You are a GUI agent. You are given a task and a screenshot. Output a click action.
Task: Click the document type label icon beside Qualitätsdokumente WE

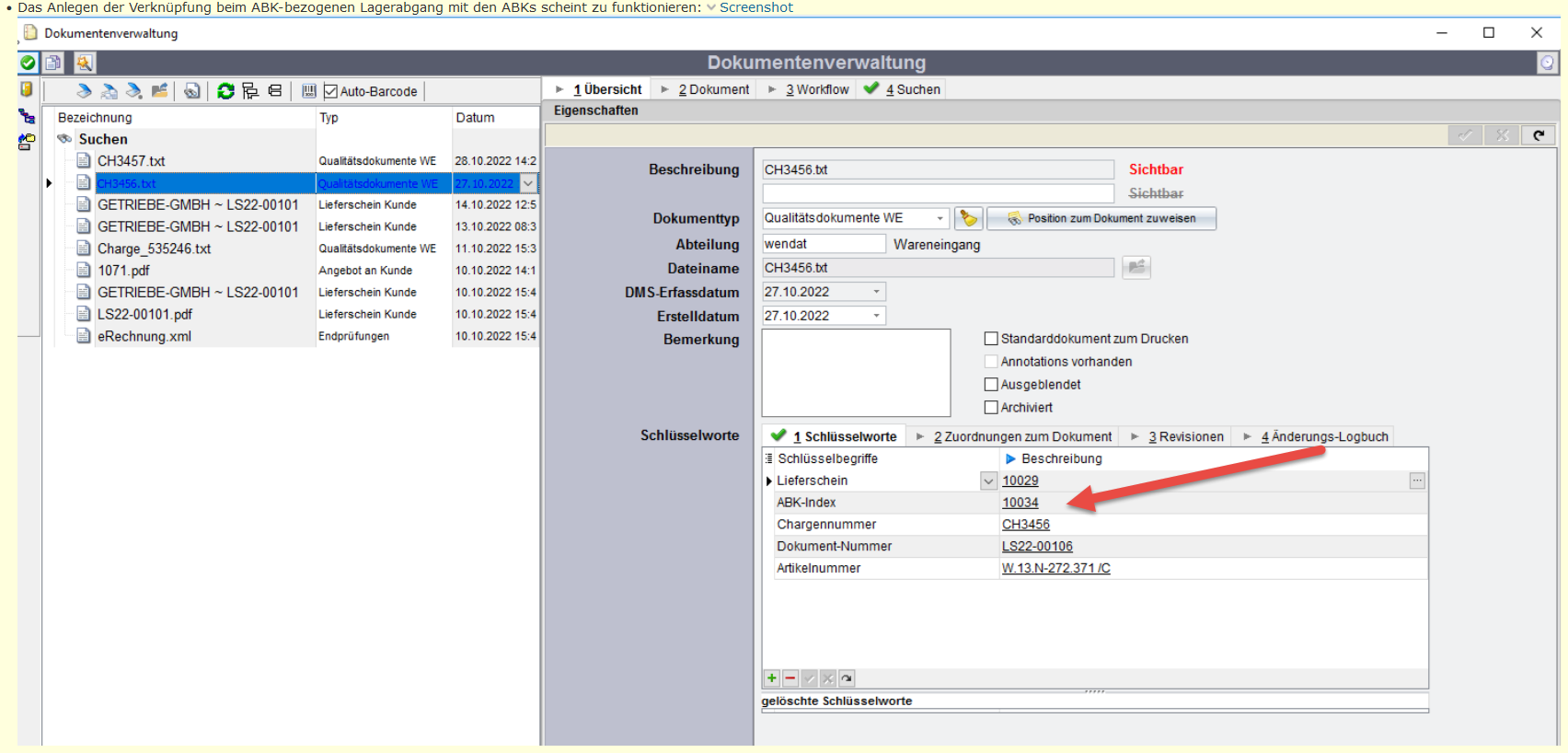[x=968, y=218]
